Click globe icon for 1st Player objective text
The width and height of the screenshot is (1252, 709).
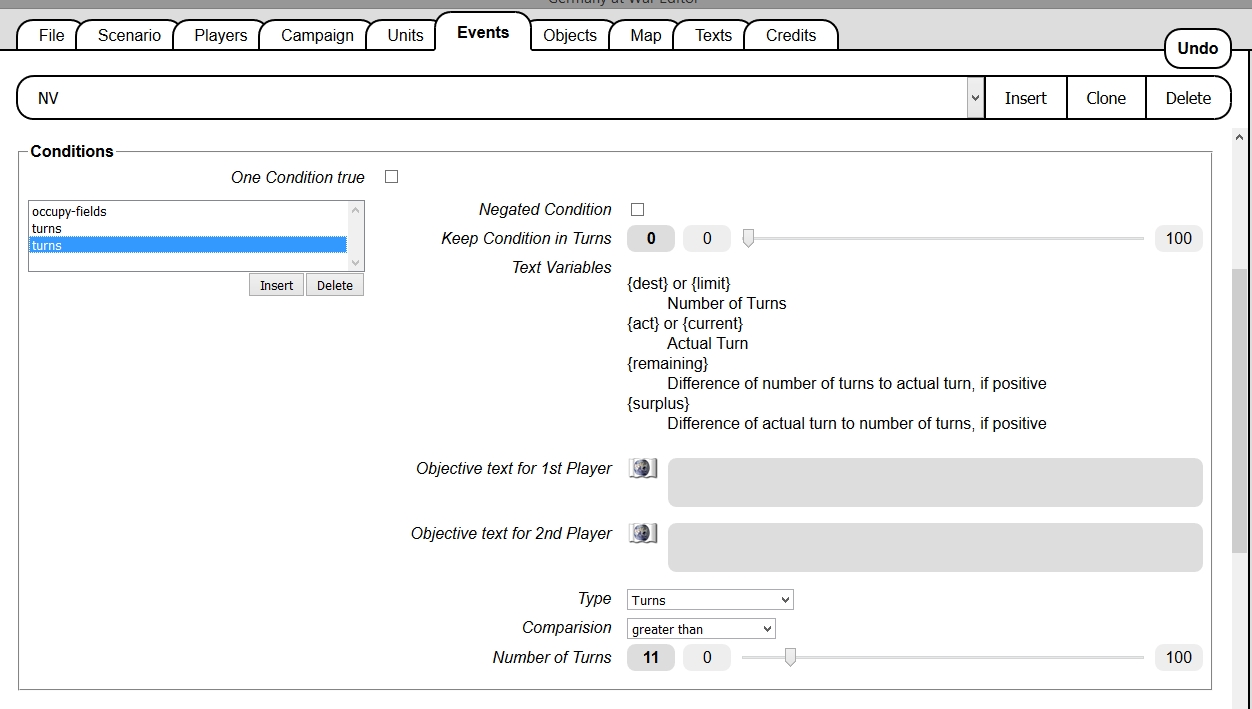(643, 468)
